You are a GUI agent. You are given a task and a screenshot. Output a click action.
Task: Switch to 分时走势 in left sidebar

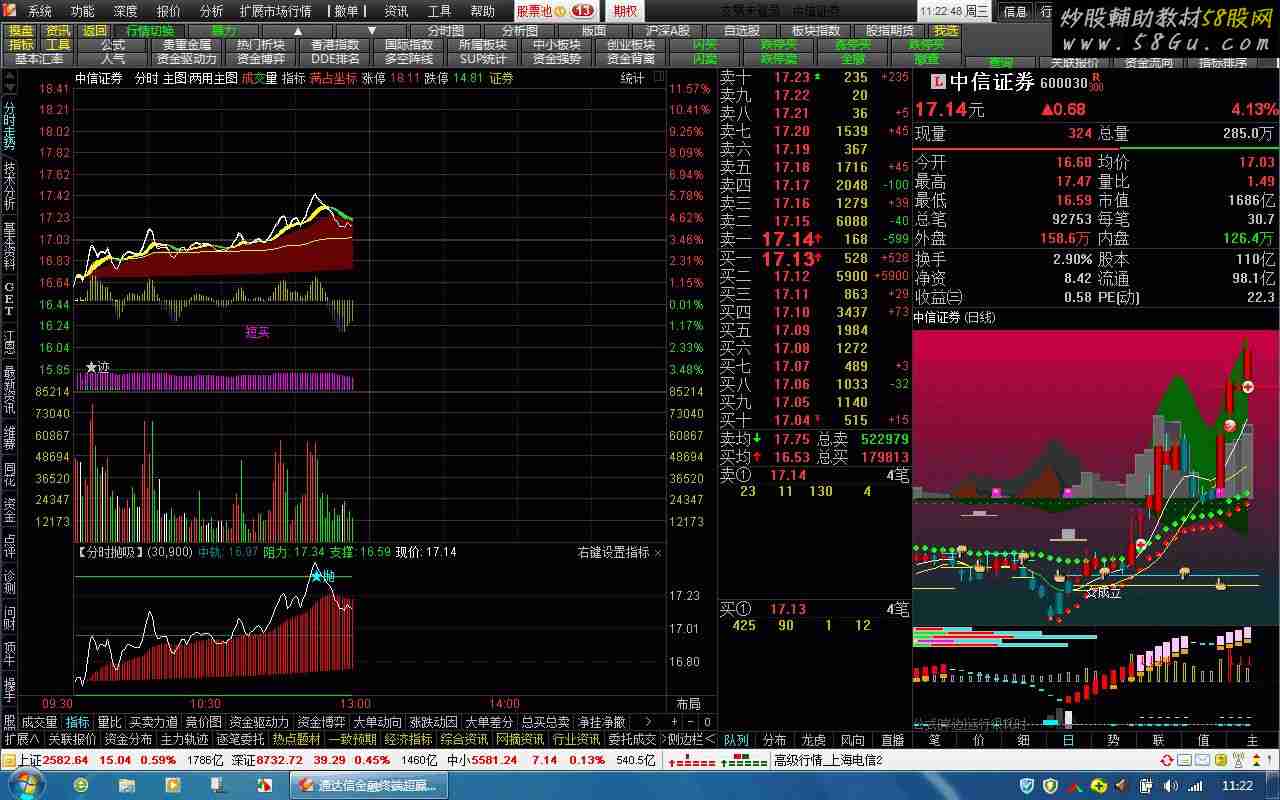(x=9, y=124)
